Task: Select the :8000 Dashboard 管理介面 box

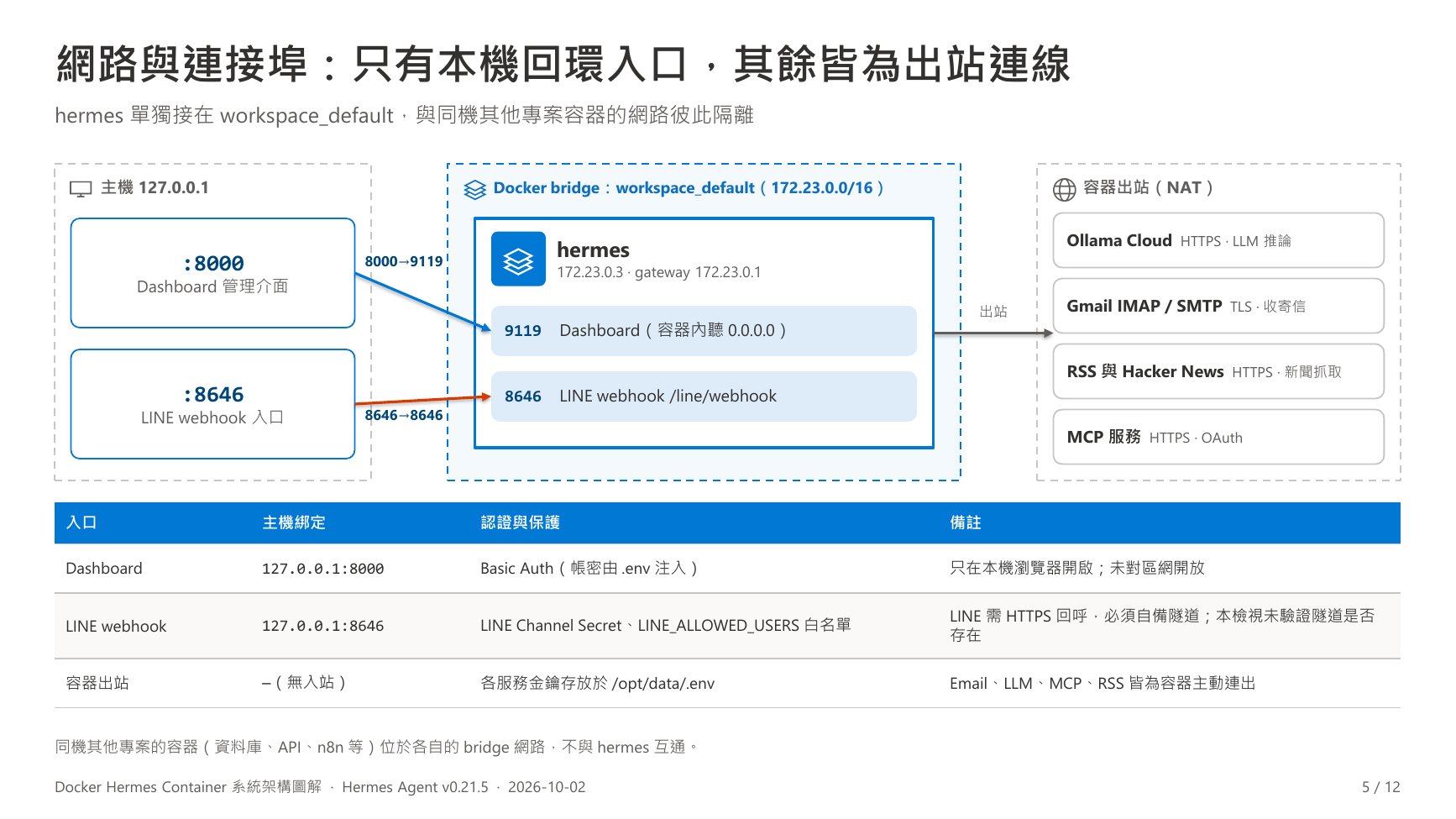Action: [x=212, y=273]
